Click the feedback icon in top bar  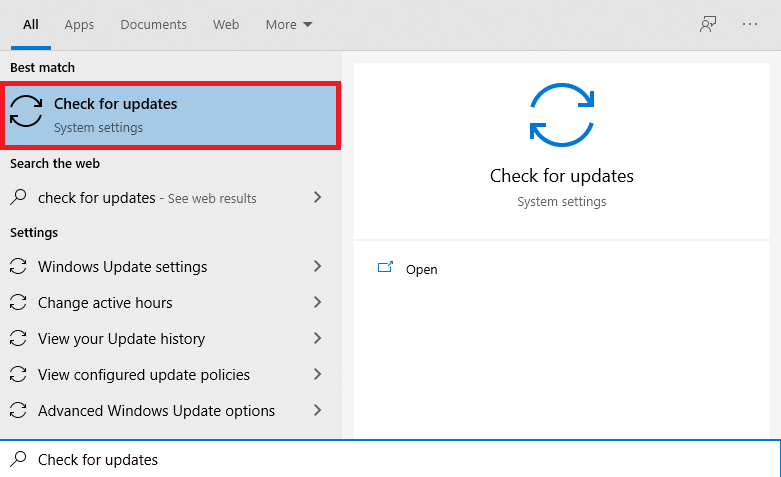coord(708,25)
